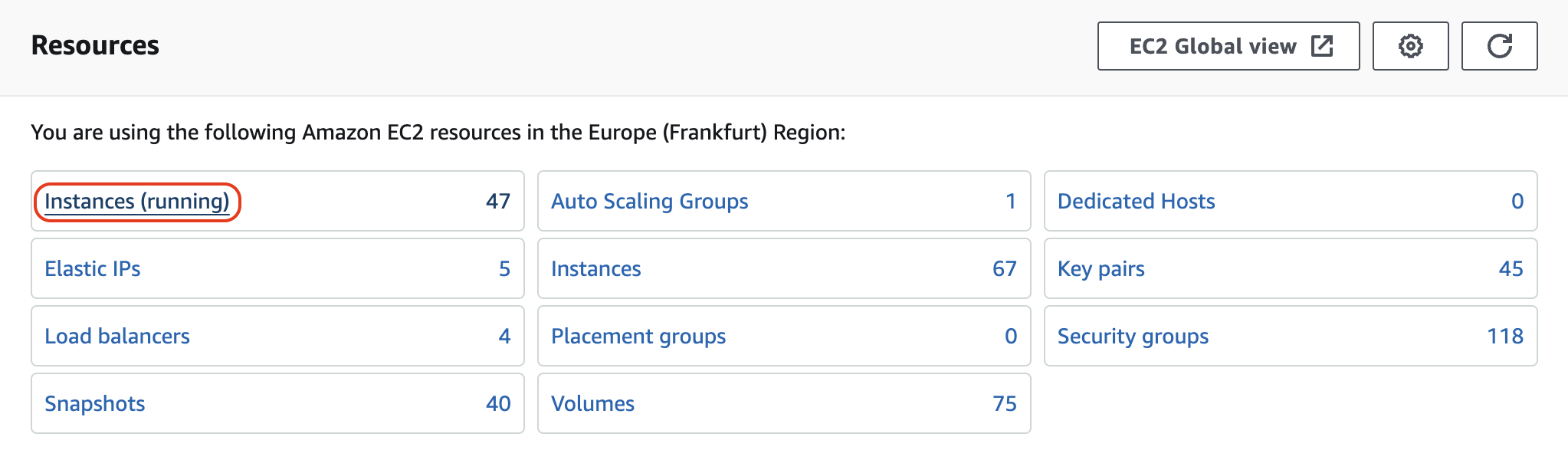
Task: Open Auto Scaling Groups
Action: tap(649, 202)
